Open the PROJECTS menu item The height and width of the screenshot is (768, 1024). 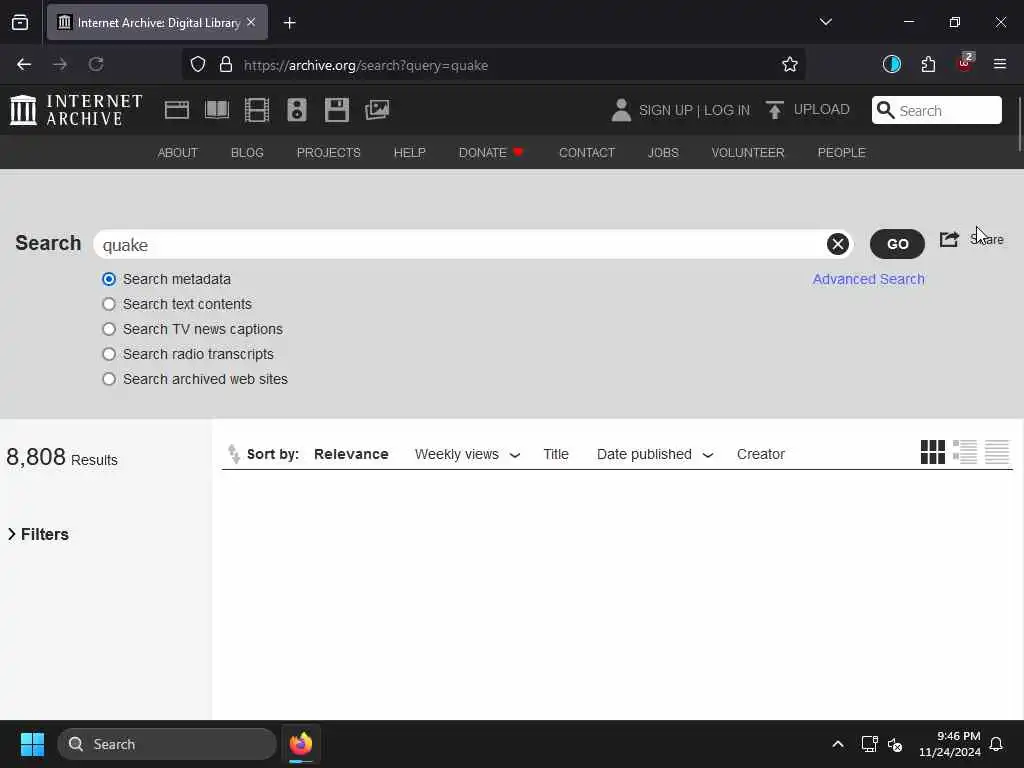pos(328,152)
